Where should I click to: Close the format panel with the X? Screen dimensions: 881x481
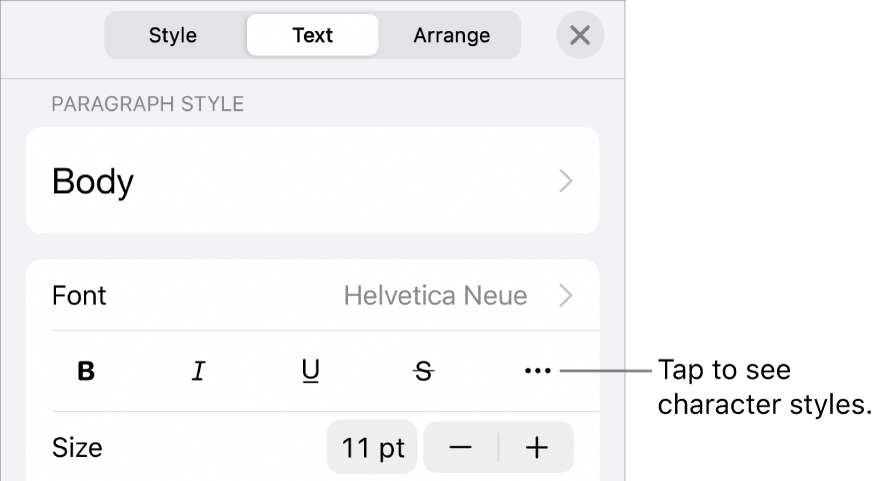579,35
